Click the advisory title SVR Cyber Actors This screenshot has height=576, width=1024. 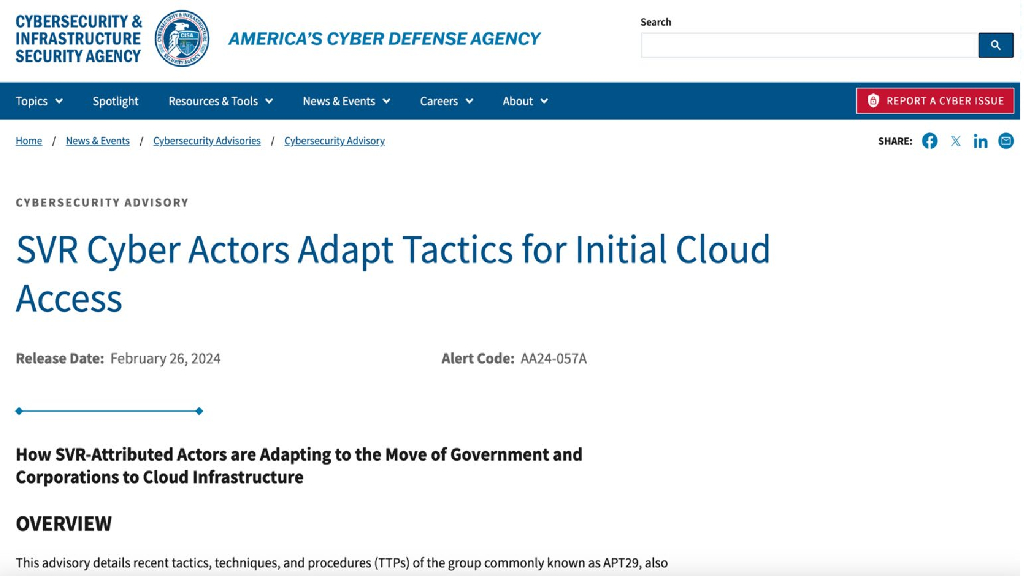tap(393, 274)
